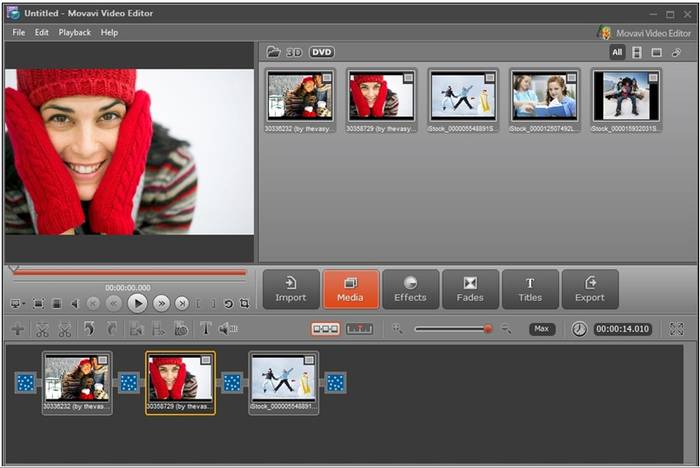Switch to the Effects tab
Image resolution: width=700 pixels, height=468 pixels.
(x=410, y=289)
